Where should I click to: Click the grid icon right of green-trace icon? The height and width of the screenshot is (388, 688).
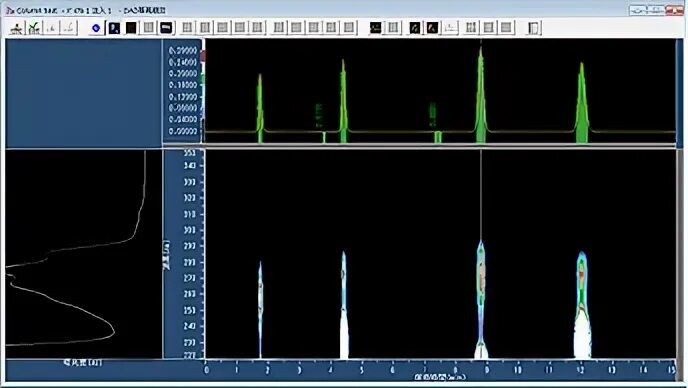(x=393, y=28)
